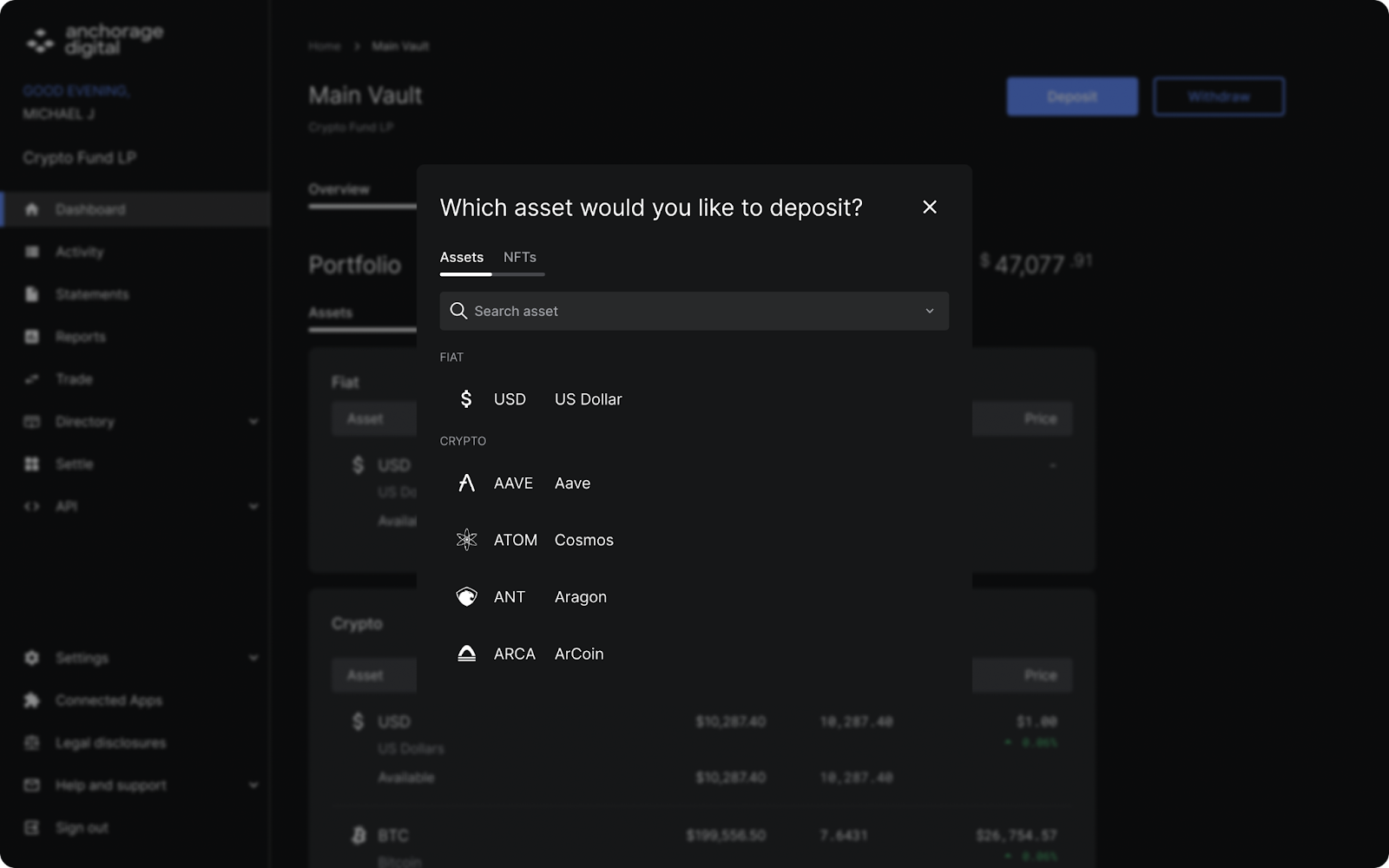Close the deposit asset dialog

tap(929, 207)
